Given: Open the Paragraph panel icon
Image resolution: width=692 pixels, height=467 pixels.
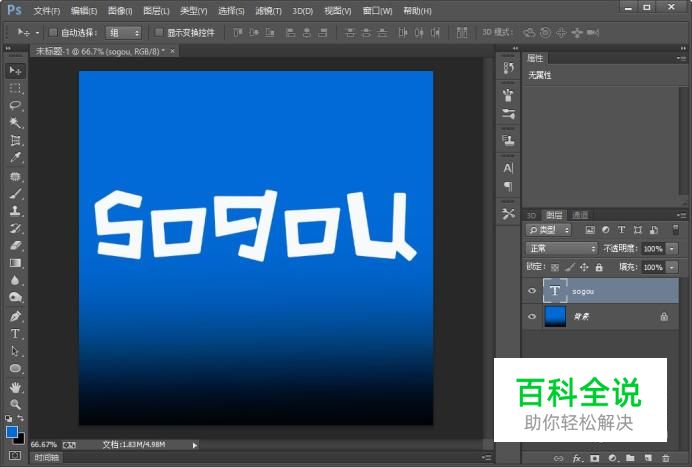Looking at the screenshot, I should tap(508, 186).
